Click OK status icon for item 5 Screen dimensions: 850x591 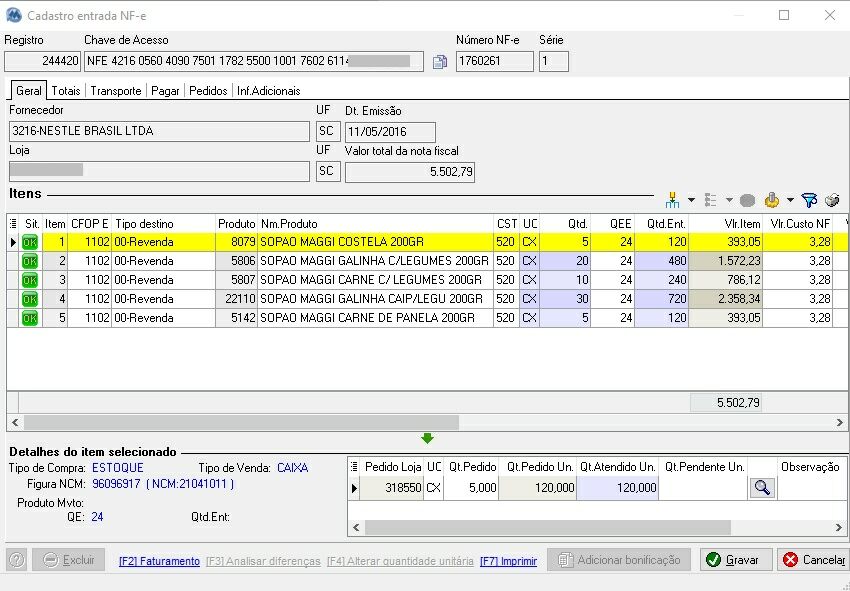coord(30,318)
